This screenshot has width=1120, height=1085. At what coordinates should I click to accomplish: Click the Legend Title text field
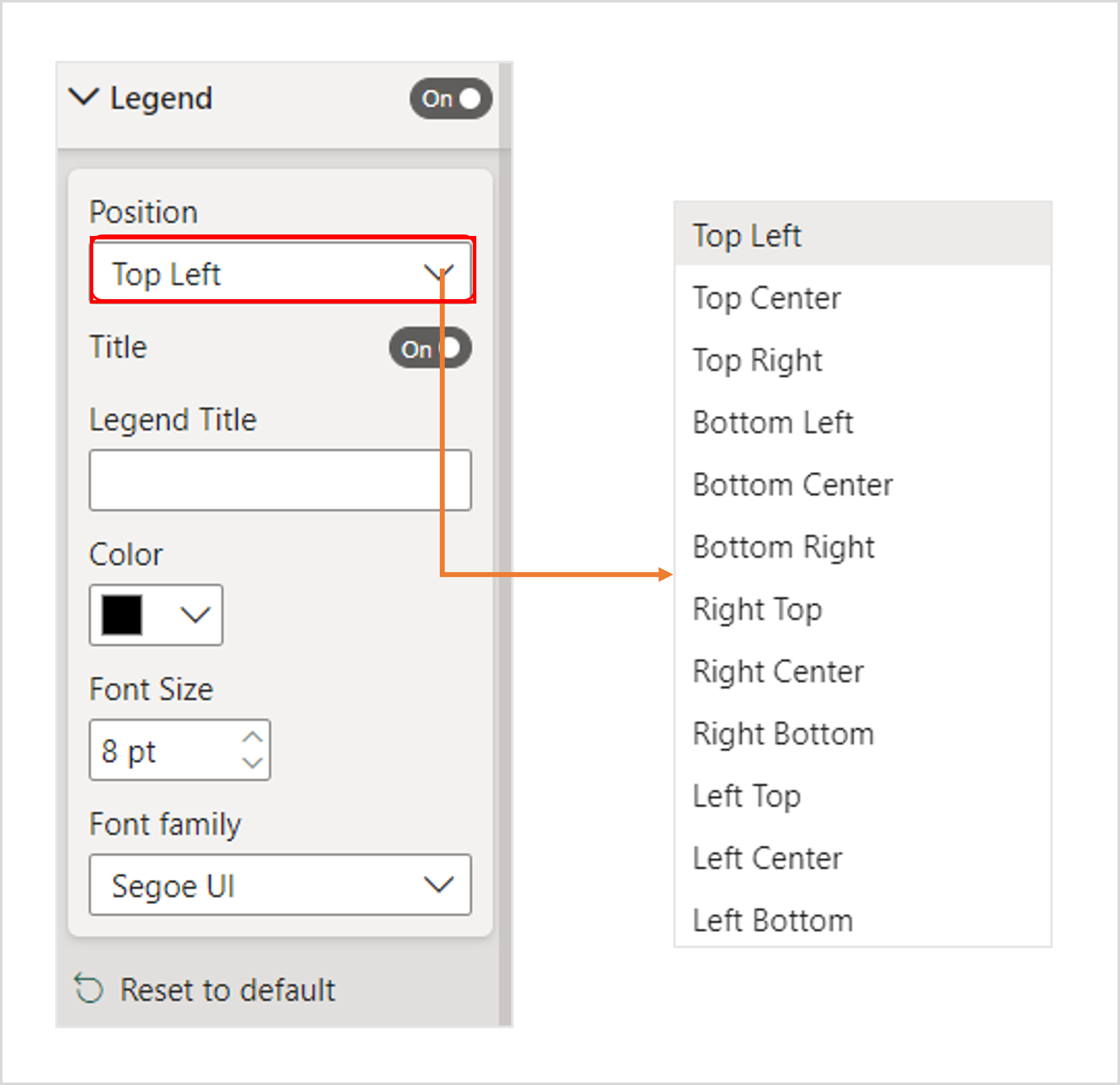pos(280,480)
